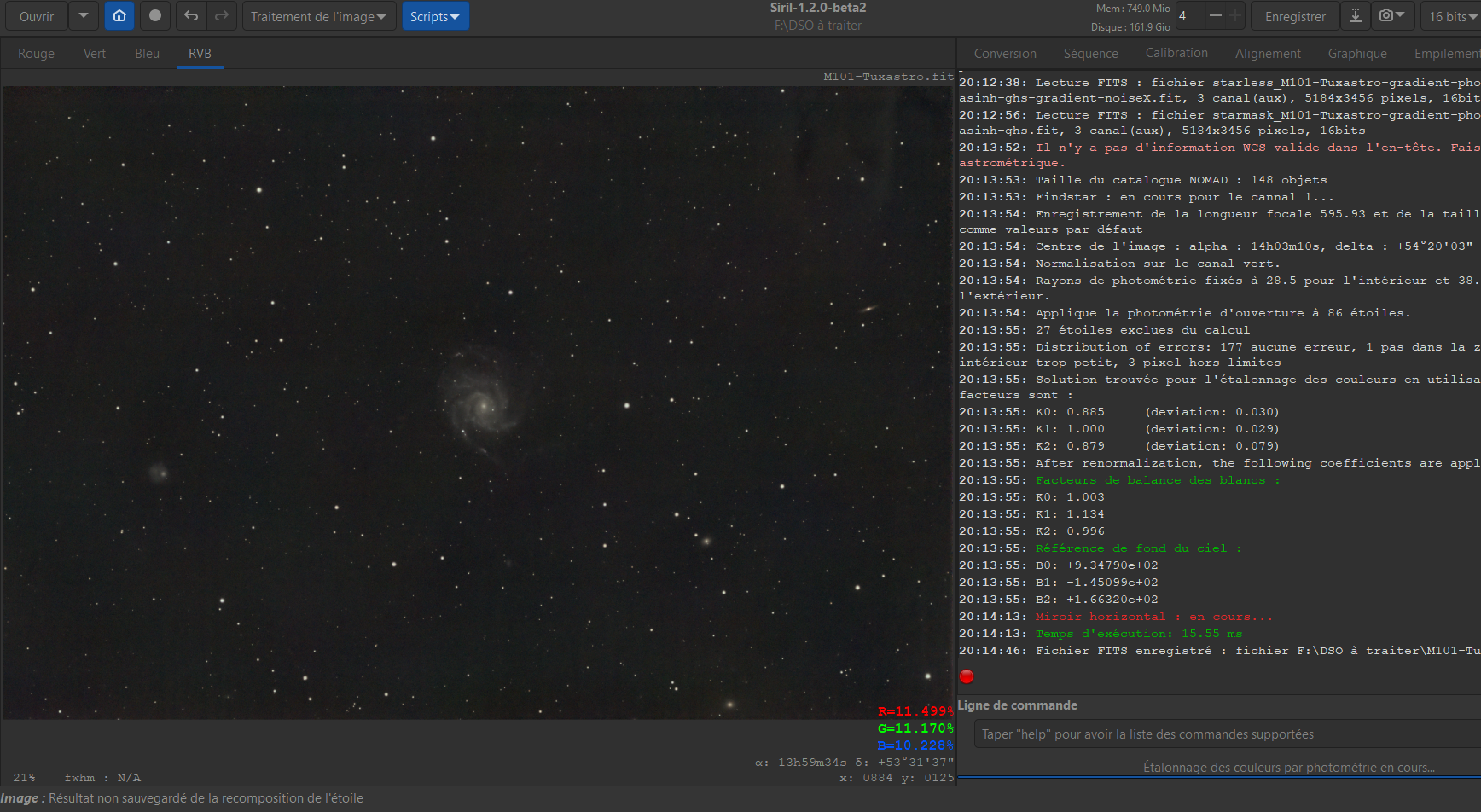This screenshot has height=812, width=1481.
Task: Click the command line input field
Action: pos(1227,734)
